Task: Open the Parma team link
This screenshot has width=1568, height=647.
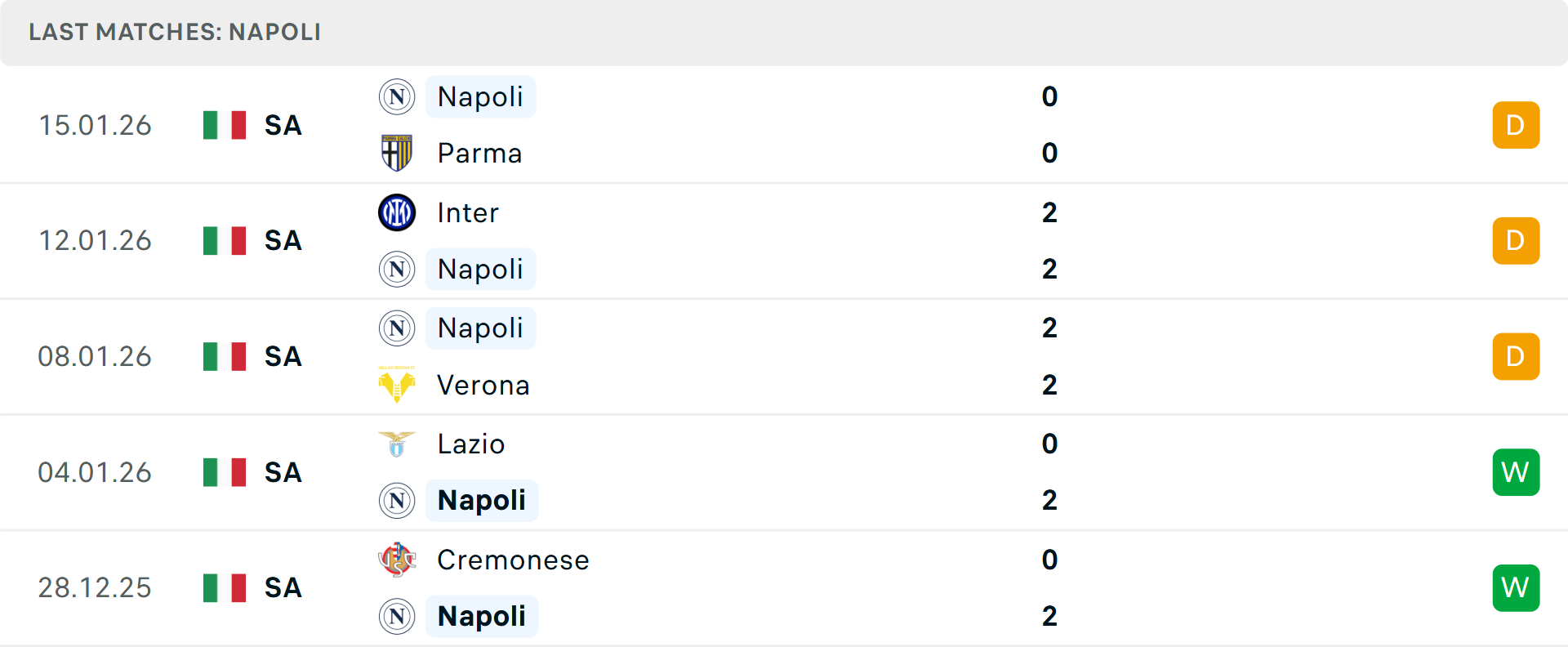Action: pyautogui.click(x=479, y=153)
